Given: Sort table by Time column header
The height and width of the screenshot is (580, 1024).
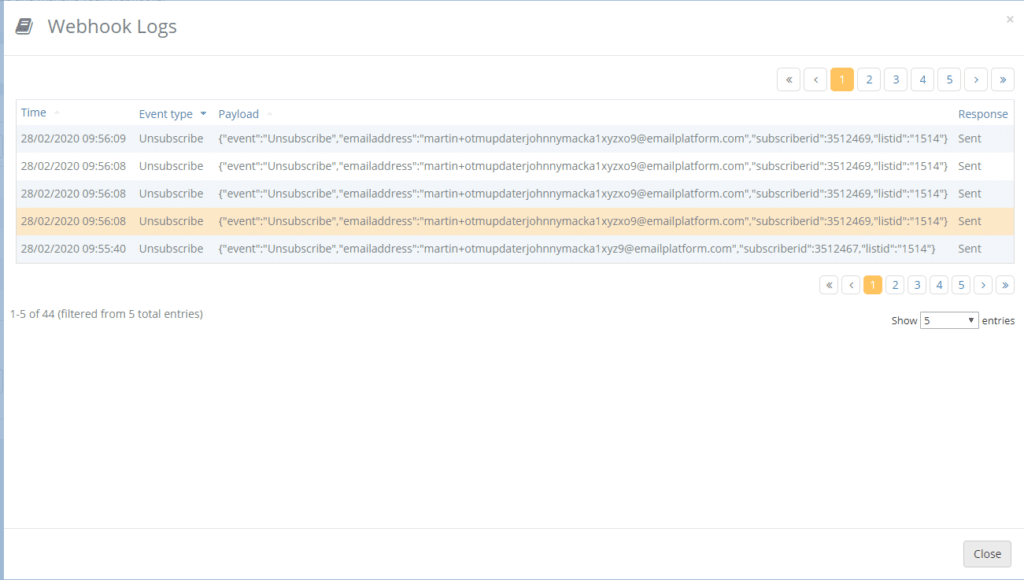Looking at the screenshot, I should pyautogui.click(x=33, y=112).
